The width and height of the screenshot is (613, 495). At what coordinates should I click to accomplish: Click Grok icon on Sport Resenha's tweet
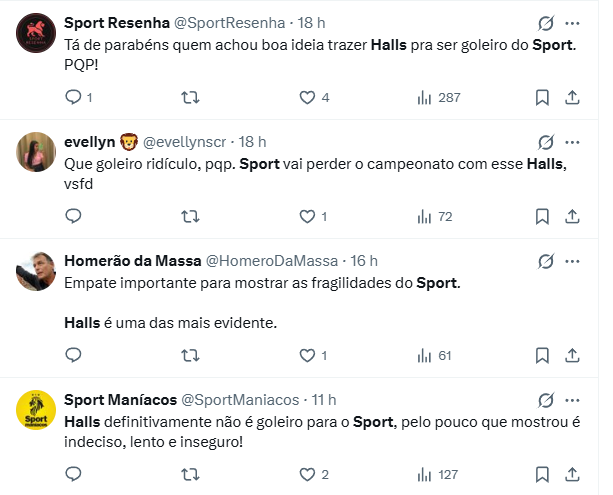click(546, 22)
